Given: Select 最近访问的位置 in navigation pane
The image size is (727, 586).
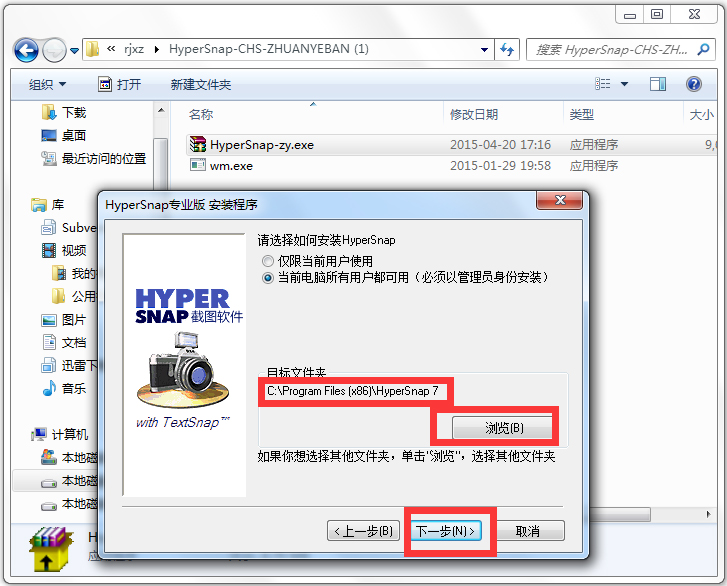Looking at the screenshot, I should (x=94, y=159).
